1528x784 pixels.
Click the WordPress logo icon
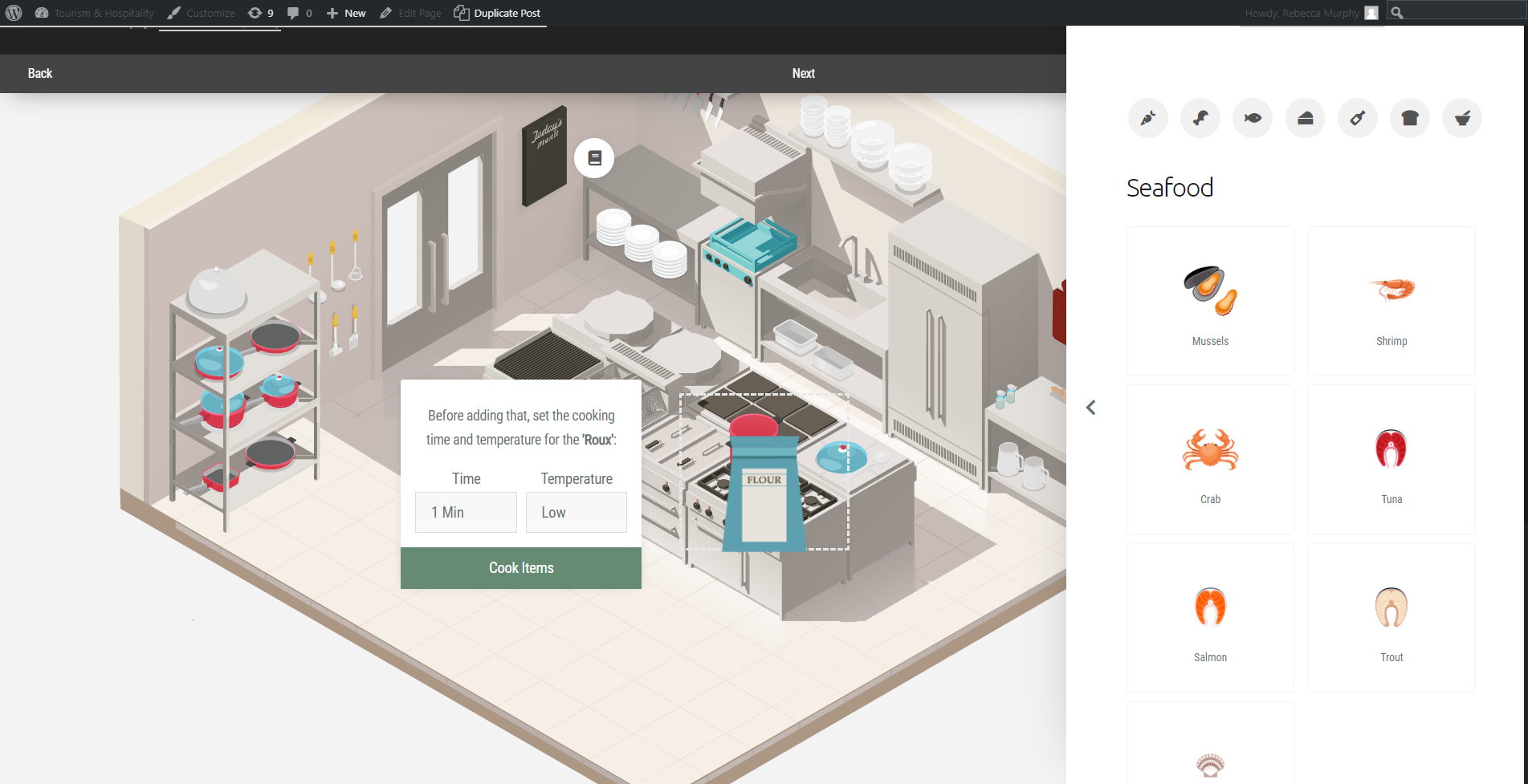pos(14,13)
